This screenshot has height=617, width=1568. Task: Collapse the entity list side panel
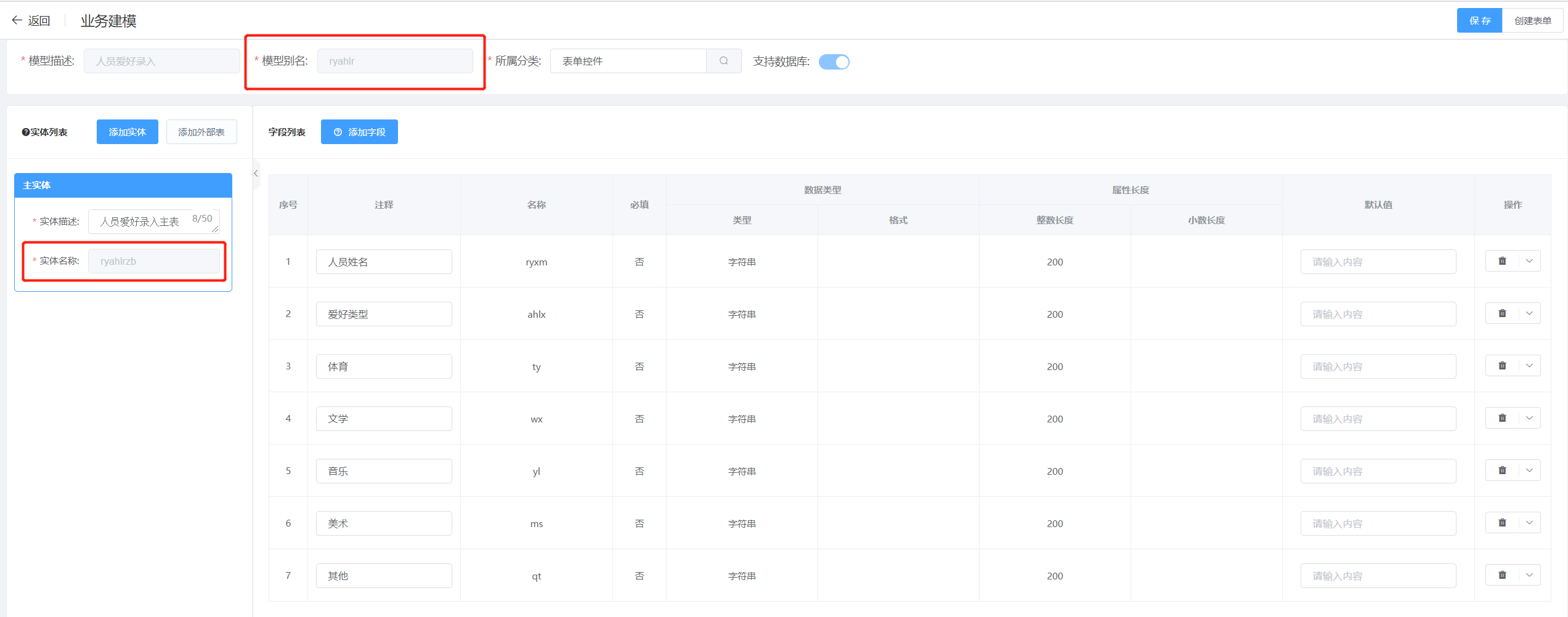[256, 174]
